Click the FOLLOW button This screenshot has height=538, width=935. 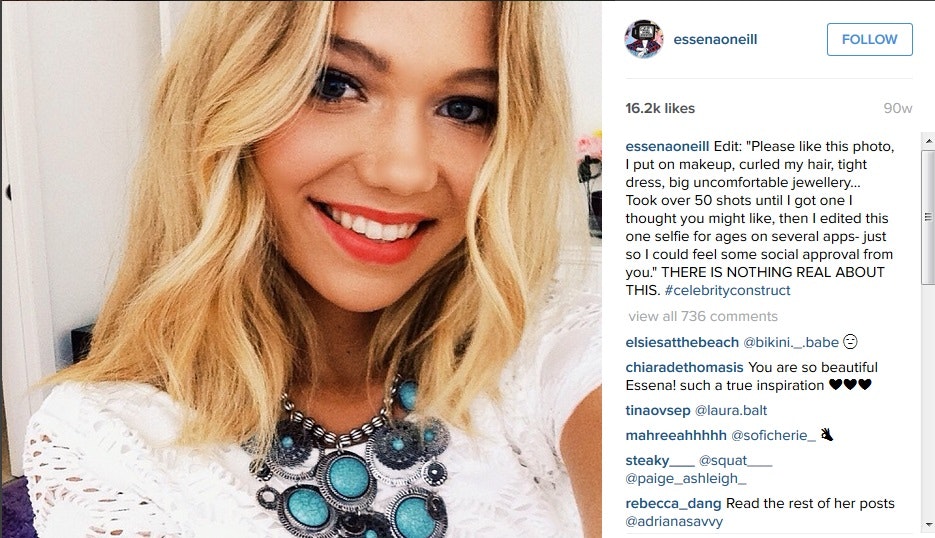pos(869,39)
